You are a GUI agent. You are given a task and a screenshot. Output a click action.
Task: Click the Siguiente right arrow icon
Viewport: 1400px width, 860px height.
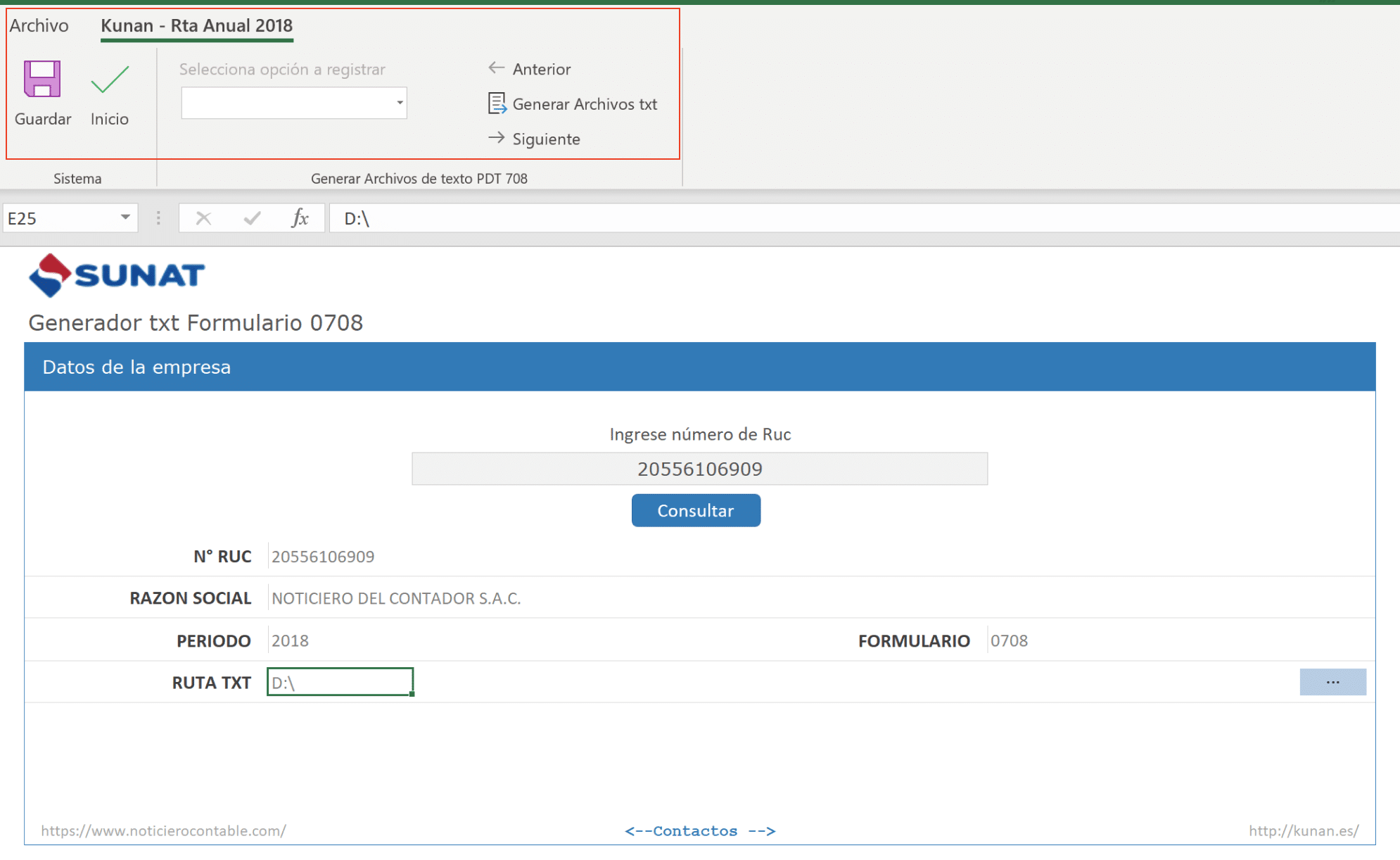497,138
